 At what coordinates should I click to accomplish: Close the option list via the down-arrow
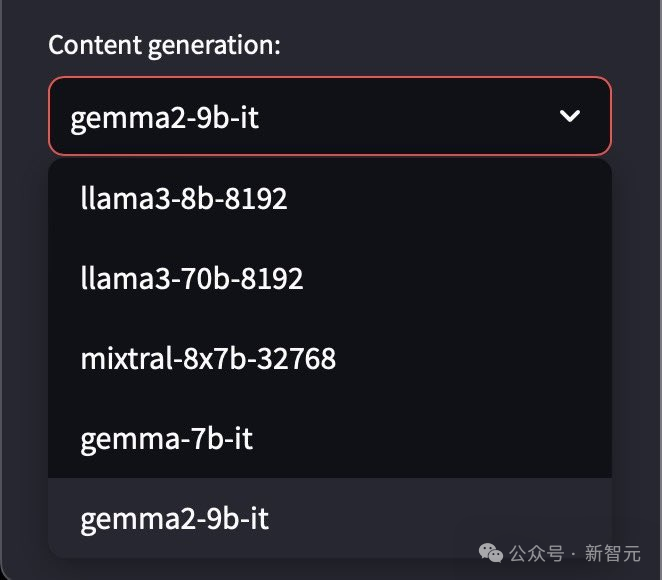pos(570,117)
